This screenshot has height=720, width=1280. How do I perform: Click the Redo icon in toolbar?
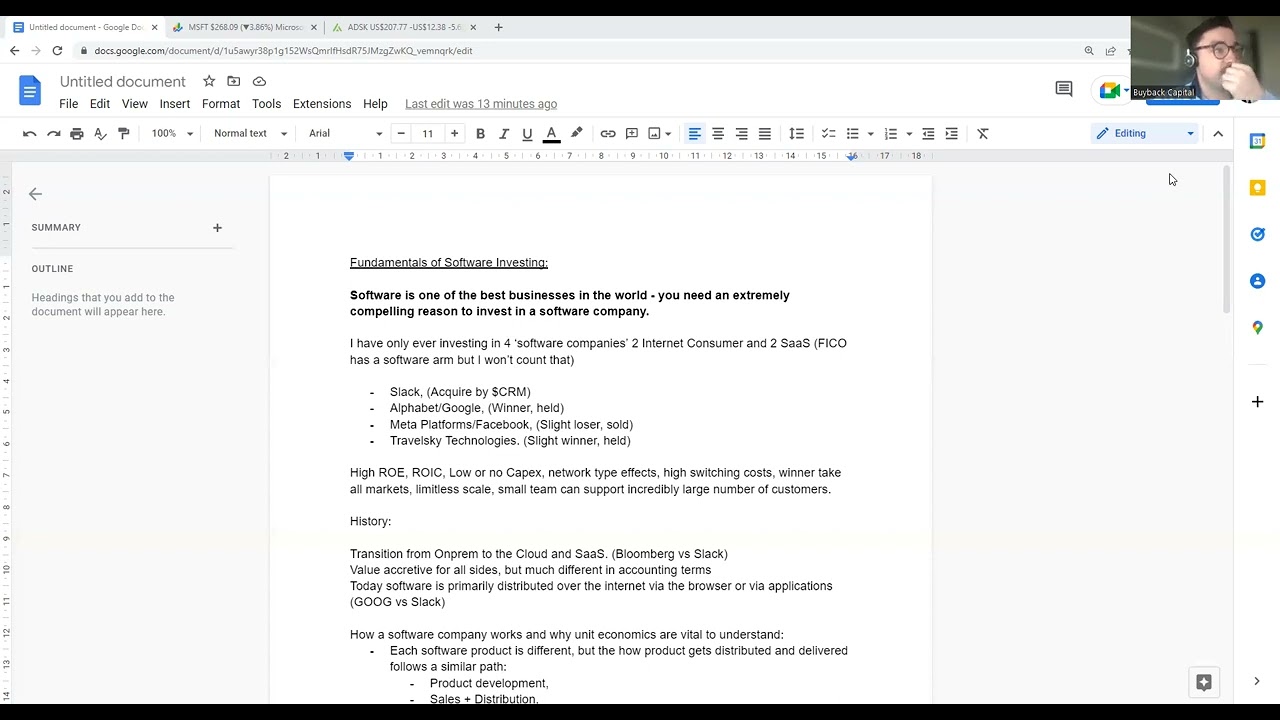coord(53,133)
